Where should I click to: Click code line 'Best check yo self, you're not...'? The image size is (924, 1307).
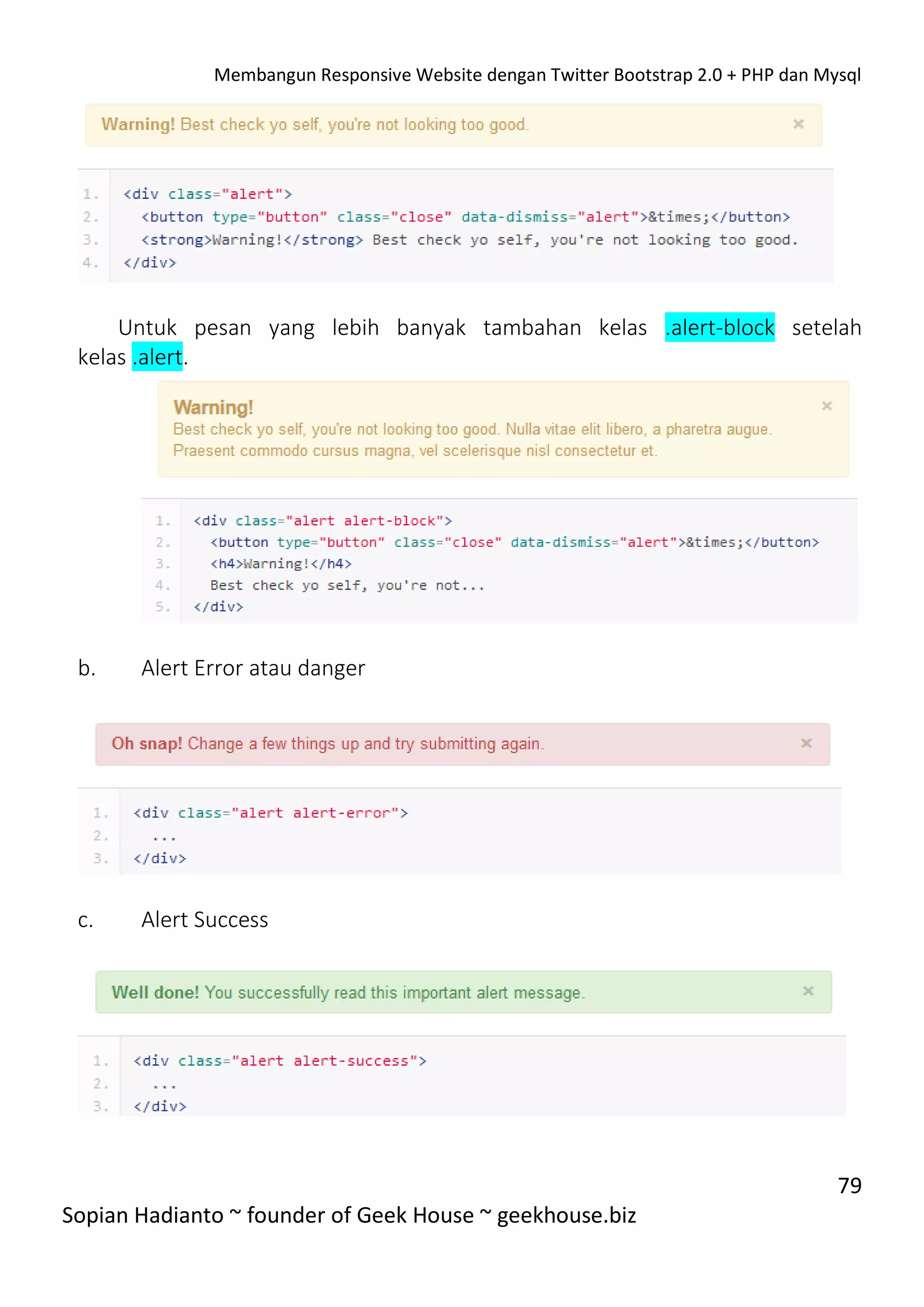point(347,585)
